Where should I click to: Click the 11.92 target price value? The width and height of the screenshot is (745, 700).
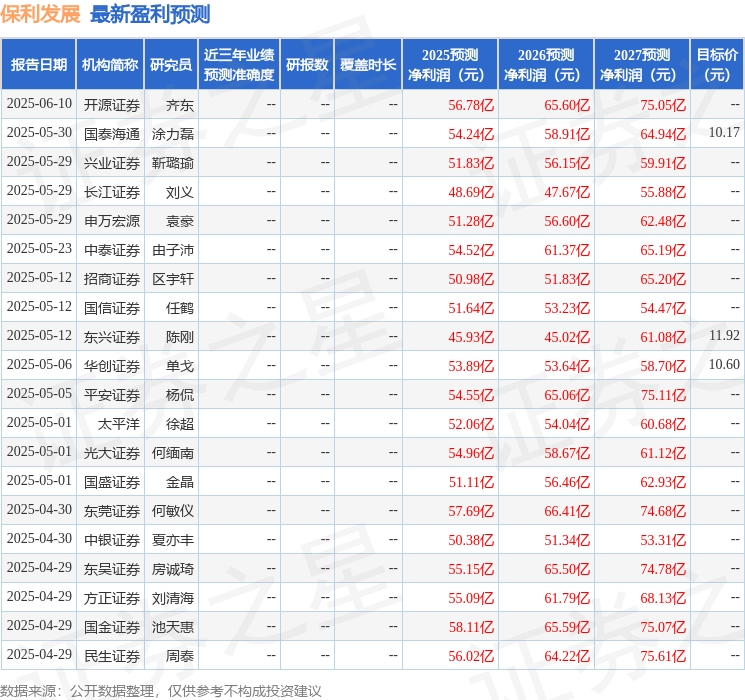pyautogui.click(x=724, y=335)
